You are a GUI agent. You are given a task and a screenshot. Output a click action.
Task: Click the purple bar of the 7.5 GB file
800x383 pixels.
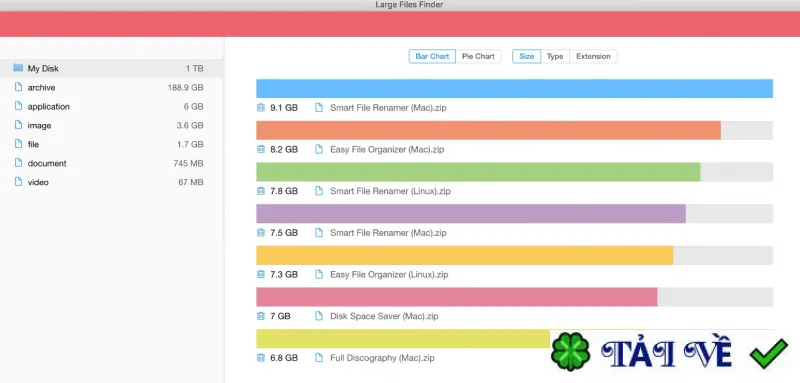pos(471,214)
